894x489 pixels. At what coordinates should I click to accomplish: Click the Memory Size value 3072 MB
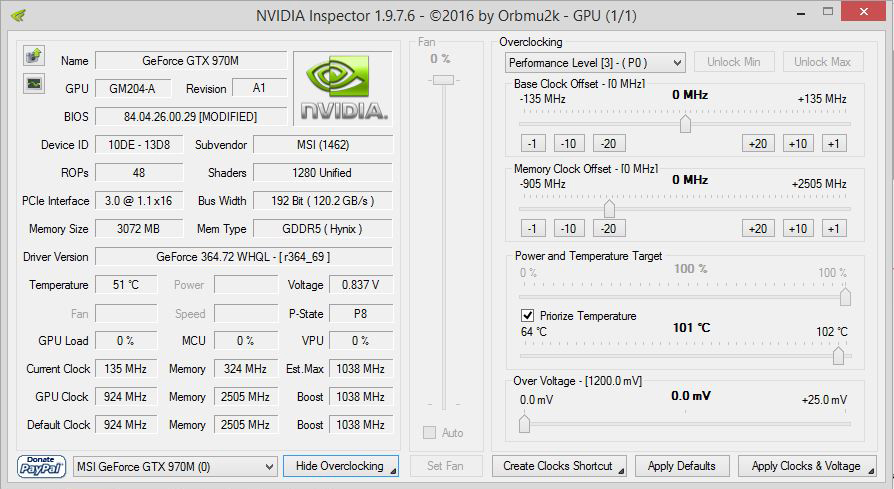point(139,229)
